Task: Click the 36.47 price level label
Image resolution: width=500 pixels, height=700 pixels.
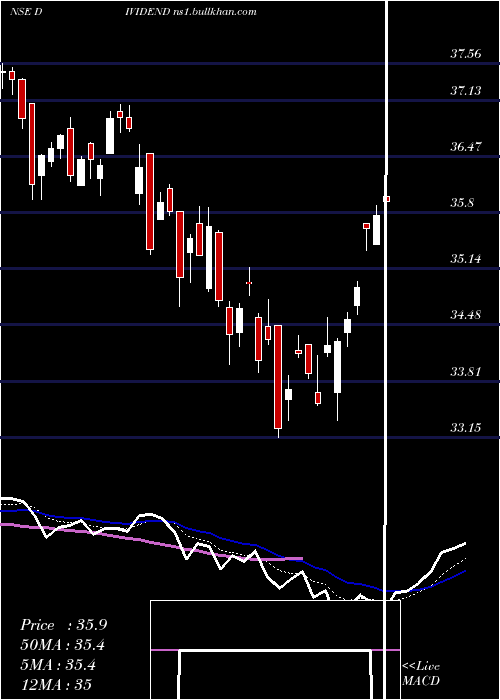Action: (466, 146)
